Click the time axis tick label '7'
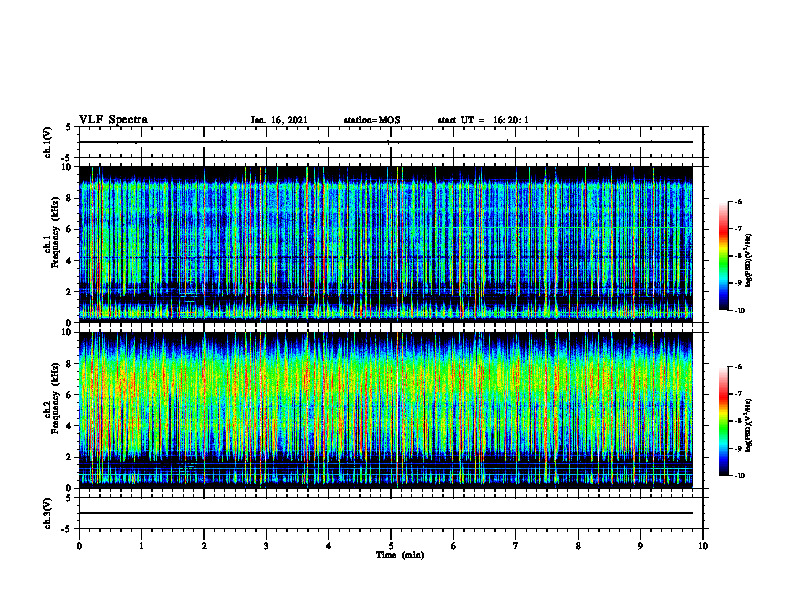This screenshot has height=612, width=792. (x=516, y=546)
